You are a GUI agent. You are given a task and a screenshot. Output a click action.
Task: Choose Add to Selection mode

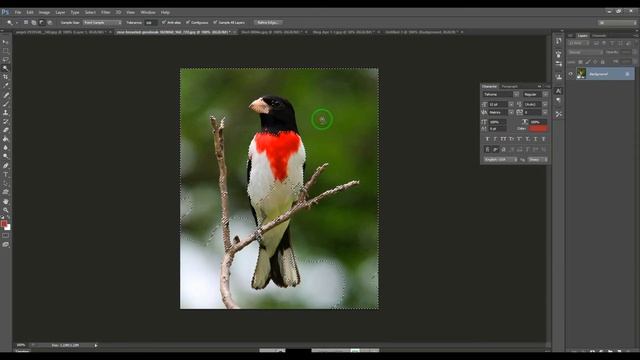(34, 22)
